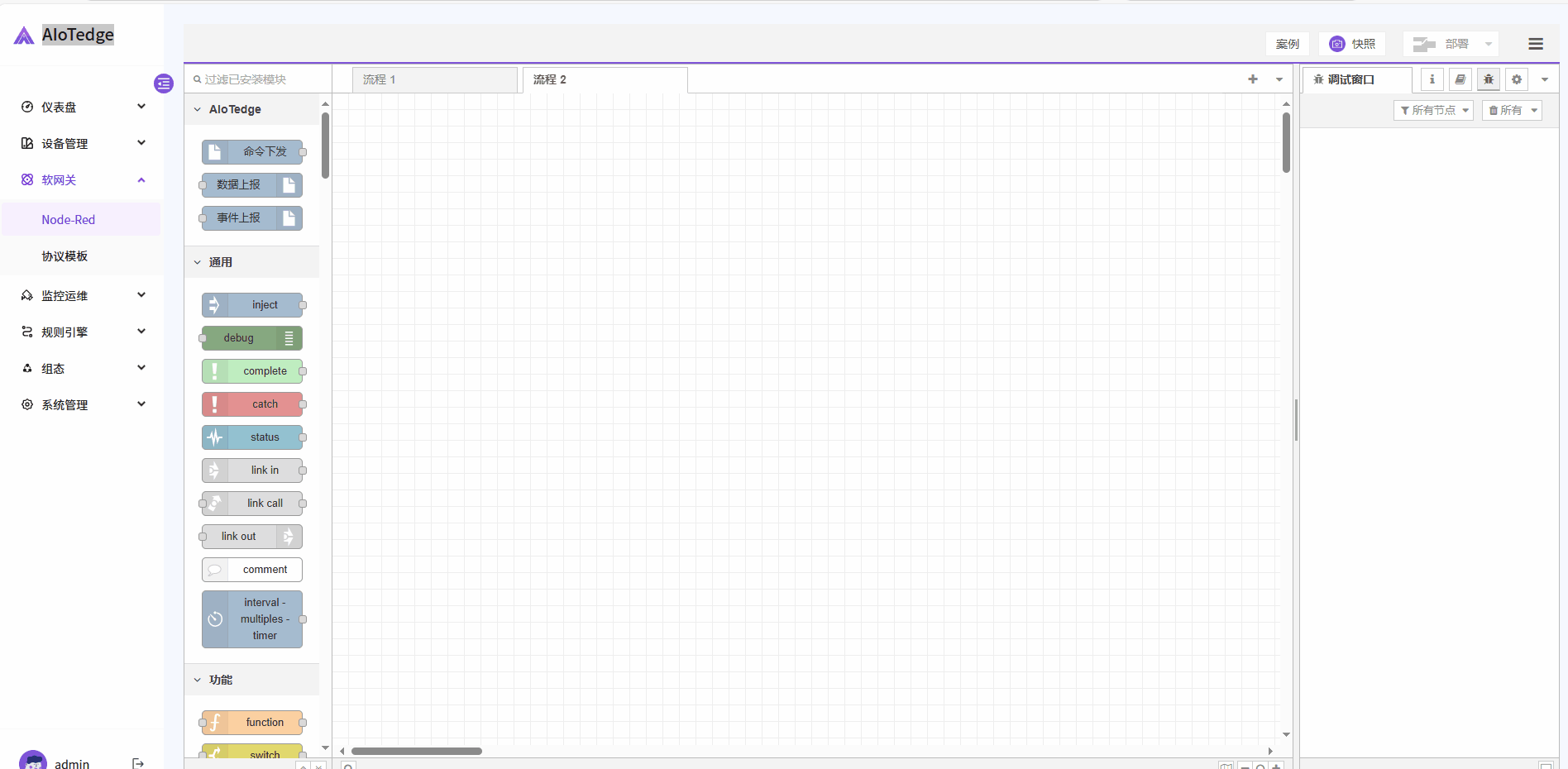Screen dimensions: 1568x769
Task: Select the 调试窗口 sidebar tab
Action: (1357, 79)
